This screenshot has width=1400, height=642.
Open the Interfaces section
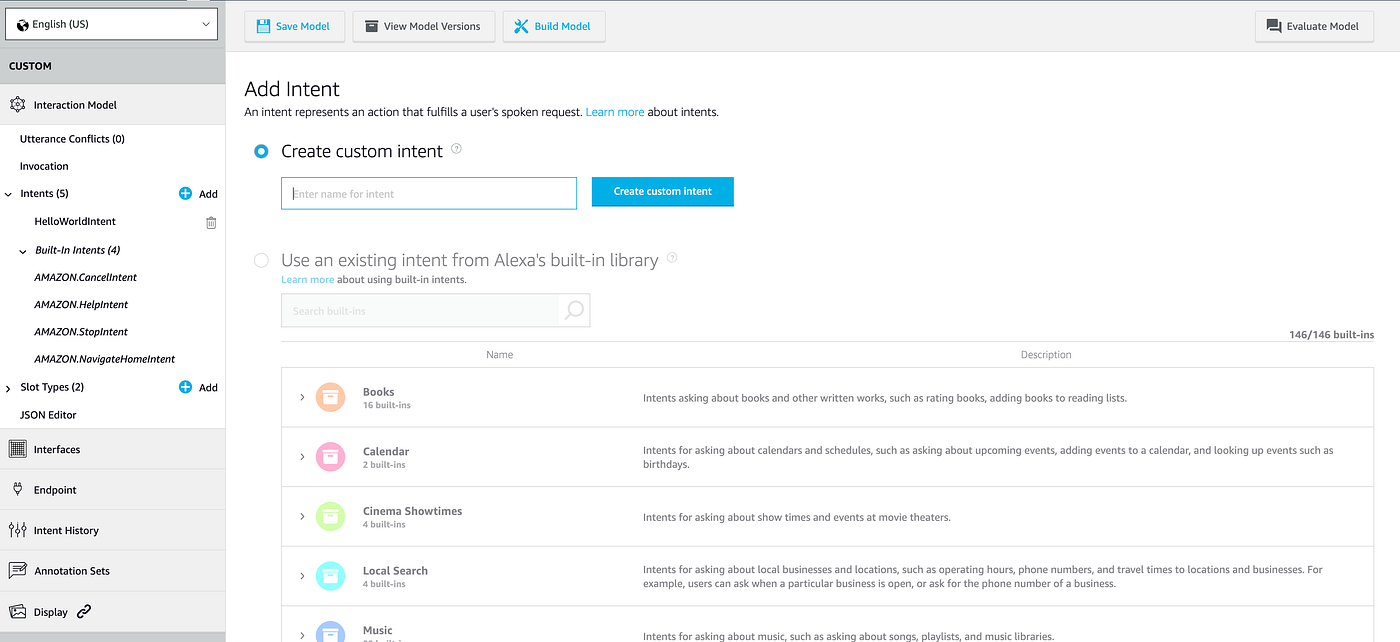coord(112,449)
